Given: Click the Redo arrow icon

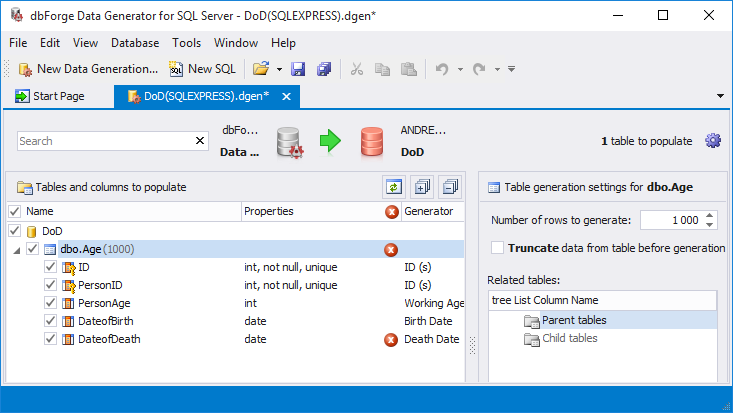Looking at the screenshot, I should [x=479, y=69].
